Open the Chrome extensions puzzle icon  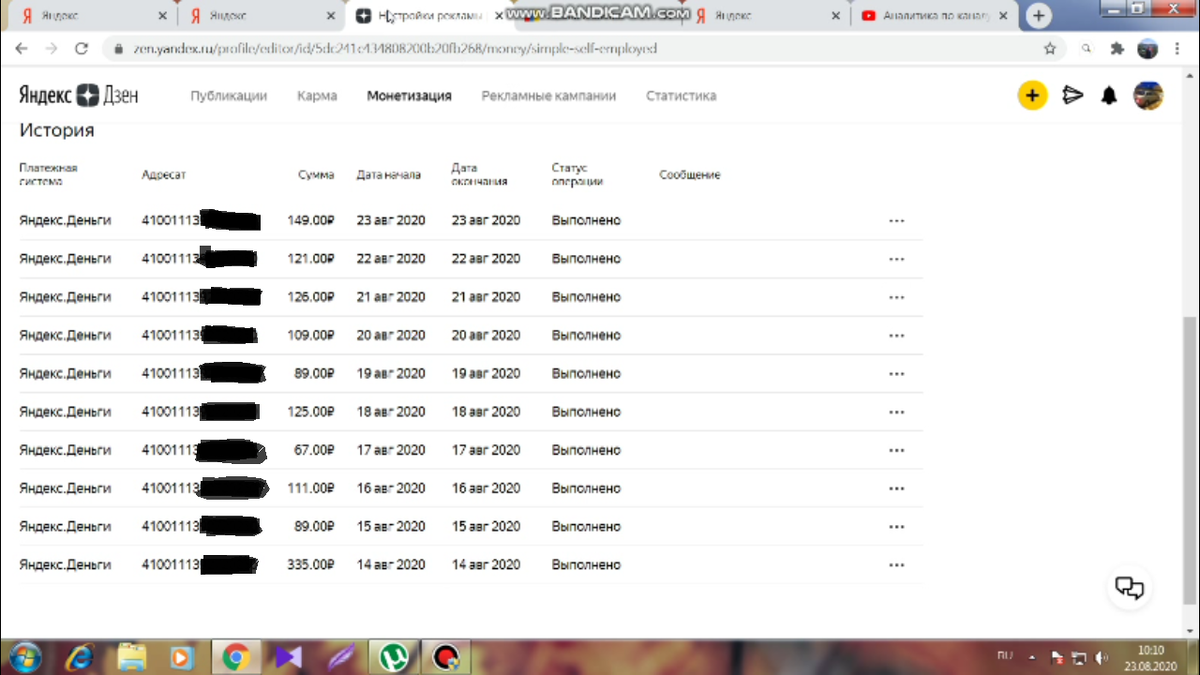coord(1118,48)
